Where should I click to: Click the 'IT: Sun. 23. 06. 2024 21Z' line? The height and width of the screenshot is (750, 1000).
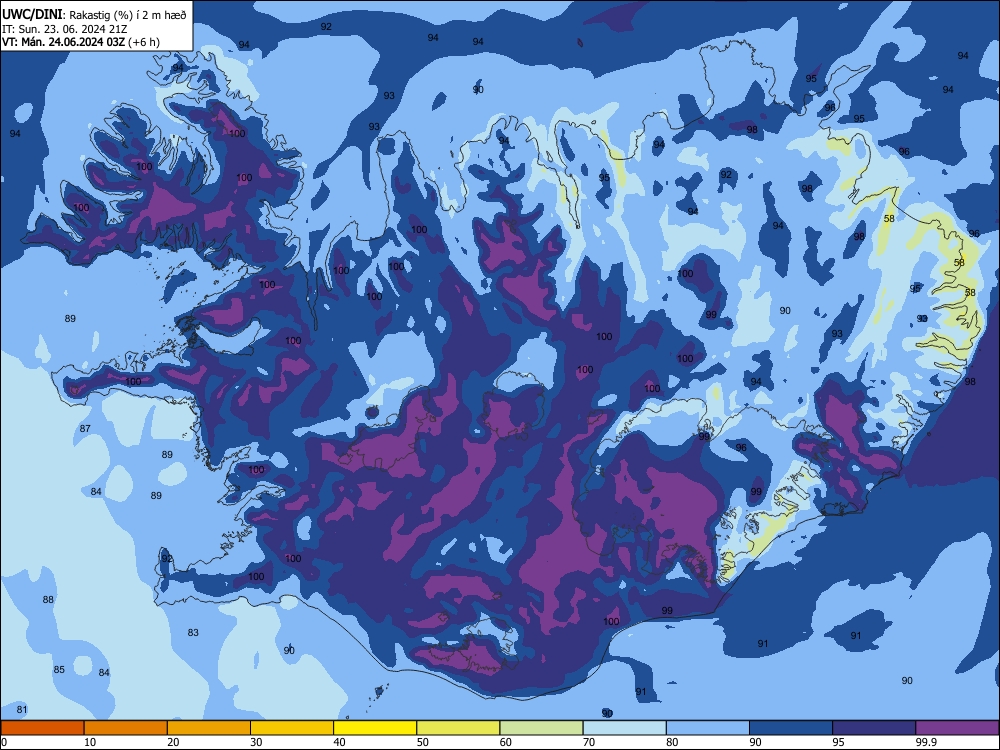(65, 29)
